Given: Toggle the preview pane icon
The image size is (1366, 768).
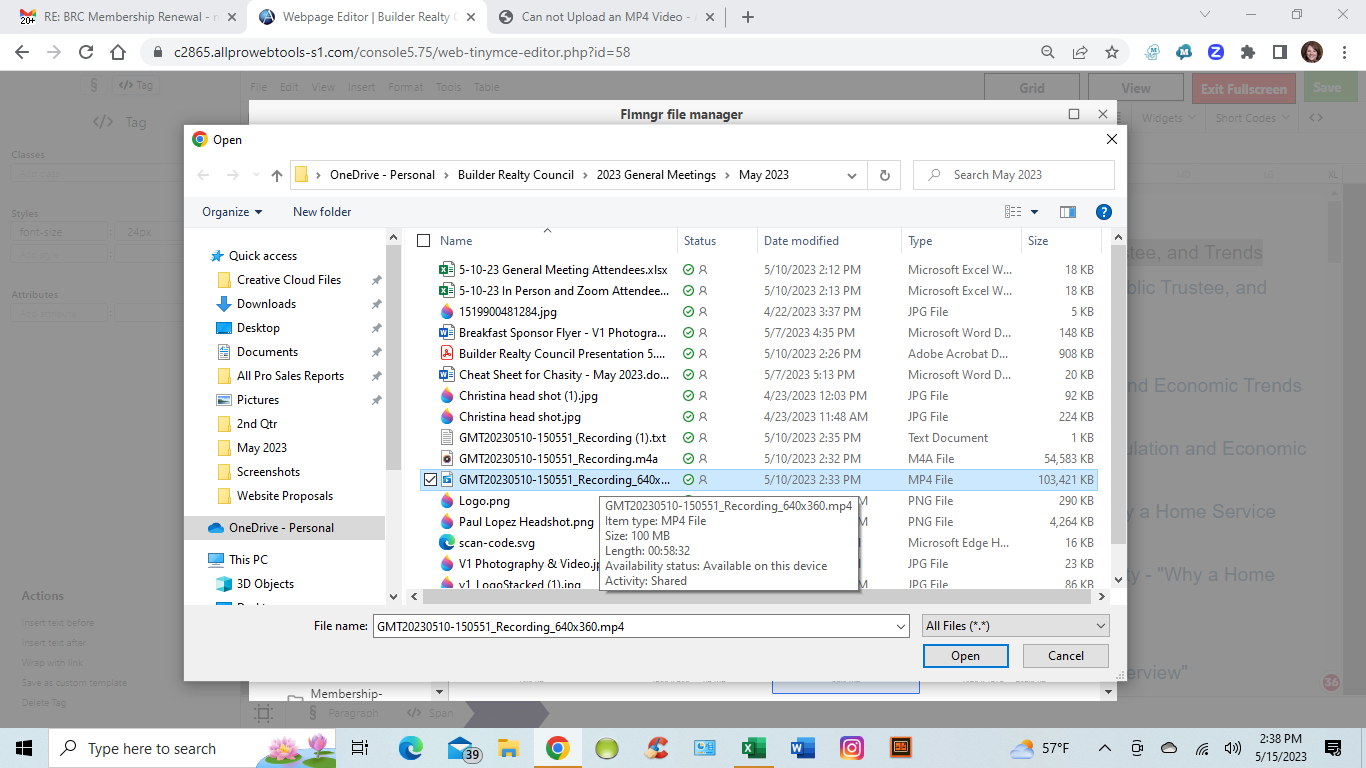Looking at the screenshot, I should 1067,212.
